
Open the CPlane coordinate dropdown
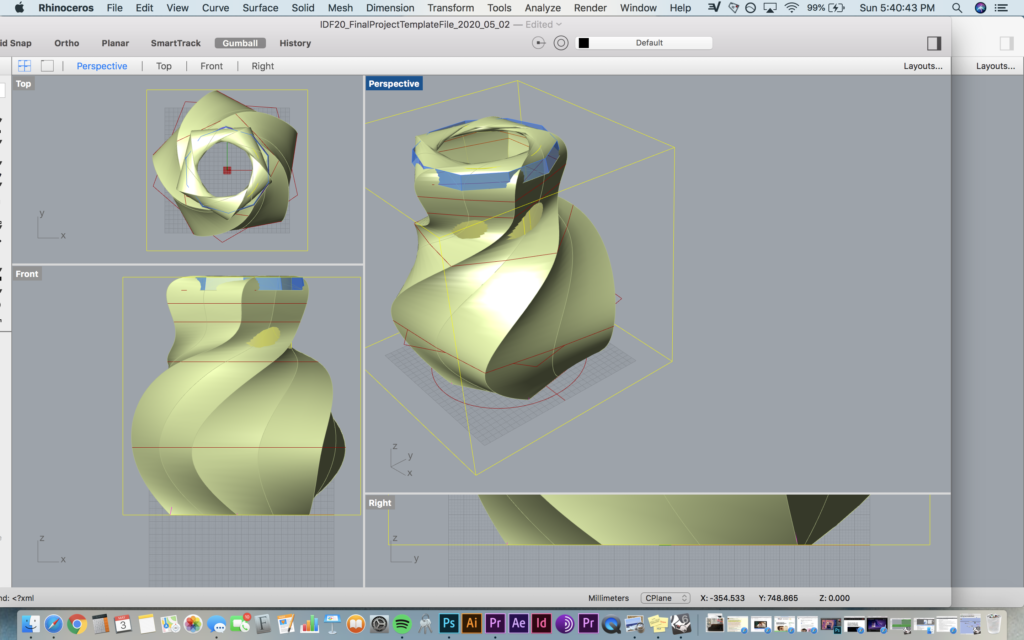pos(665,598)
